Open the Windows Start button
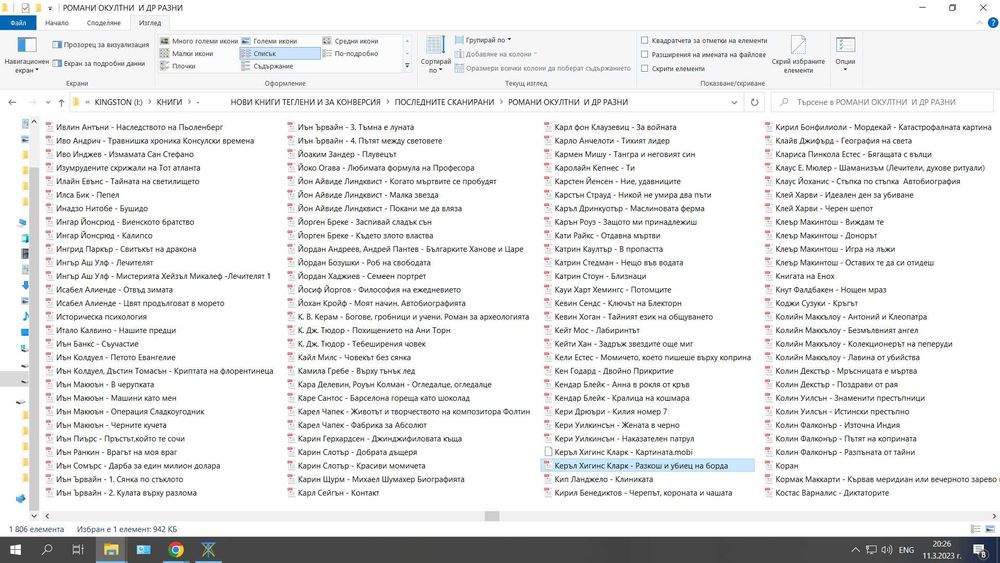The width and height of the screenshot is (1000, 563). (x=15, y=550)
